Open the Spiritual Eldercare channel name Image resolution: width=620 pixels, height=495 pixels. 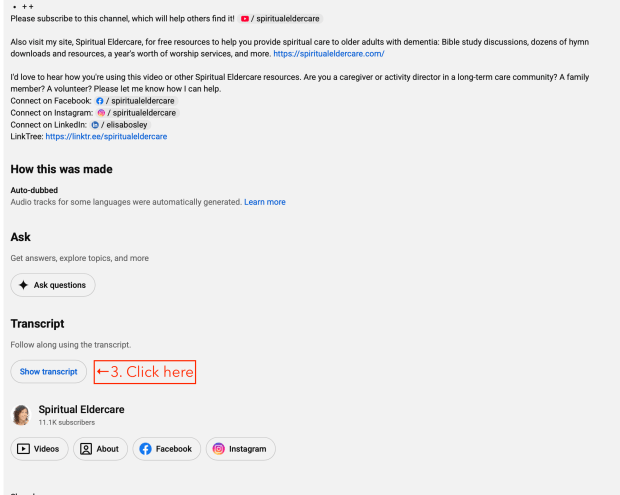tap(81, 410)
